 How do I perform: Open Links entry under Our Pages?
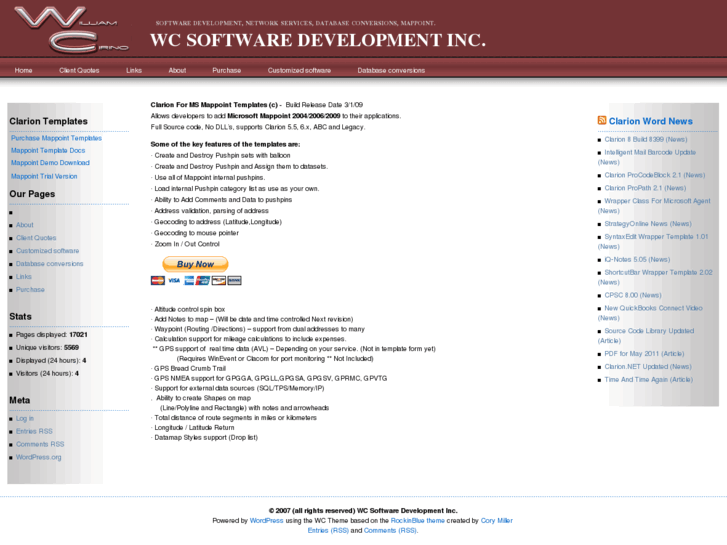pos(24,277)
